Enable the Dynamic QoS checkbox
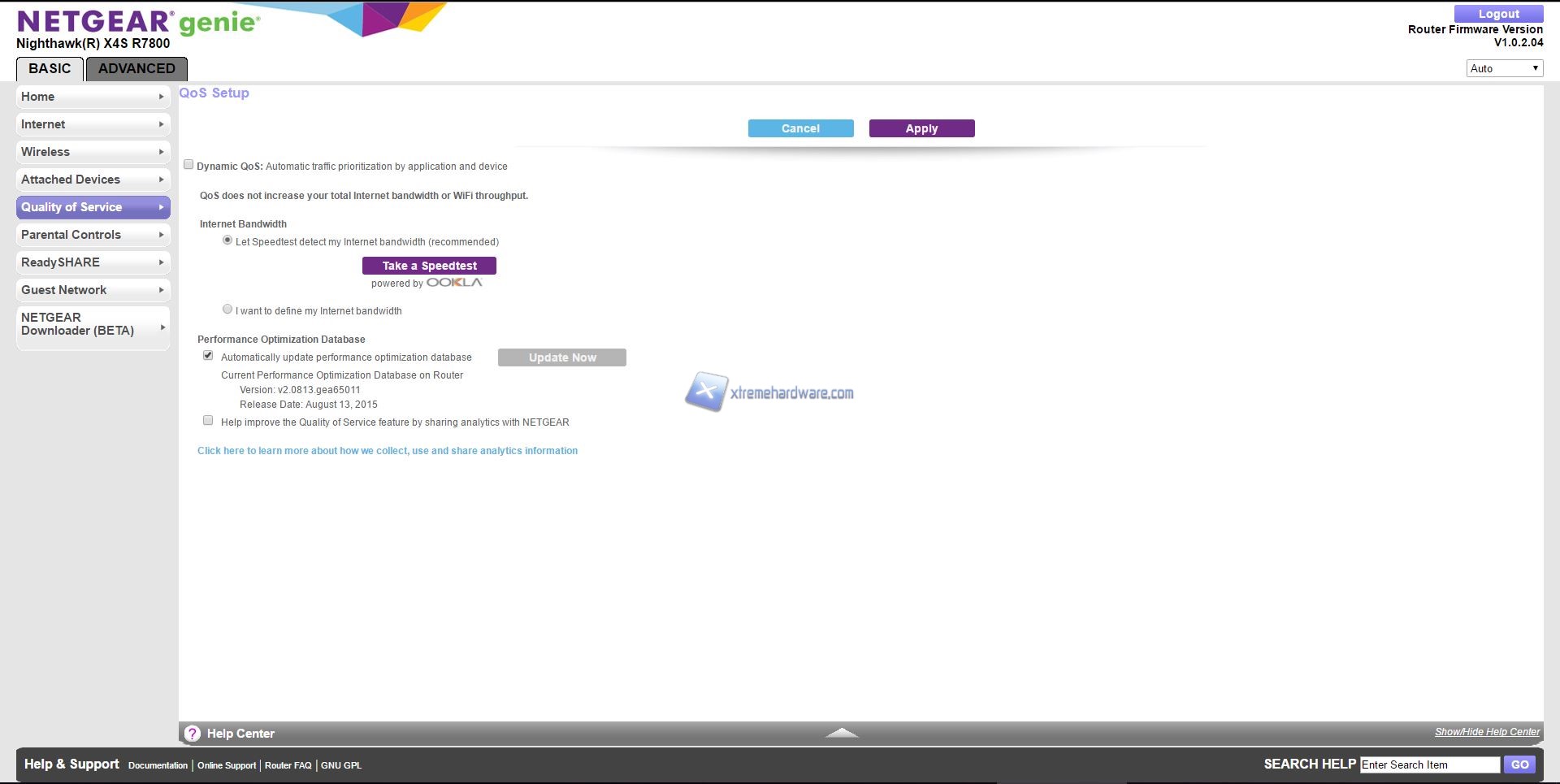 pyautogui.click(x=188, y=165)
